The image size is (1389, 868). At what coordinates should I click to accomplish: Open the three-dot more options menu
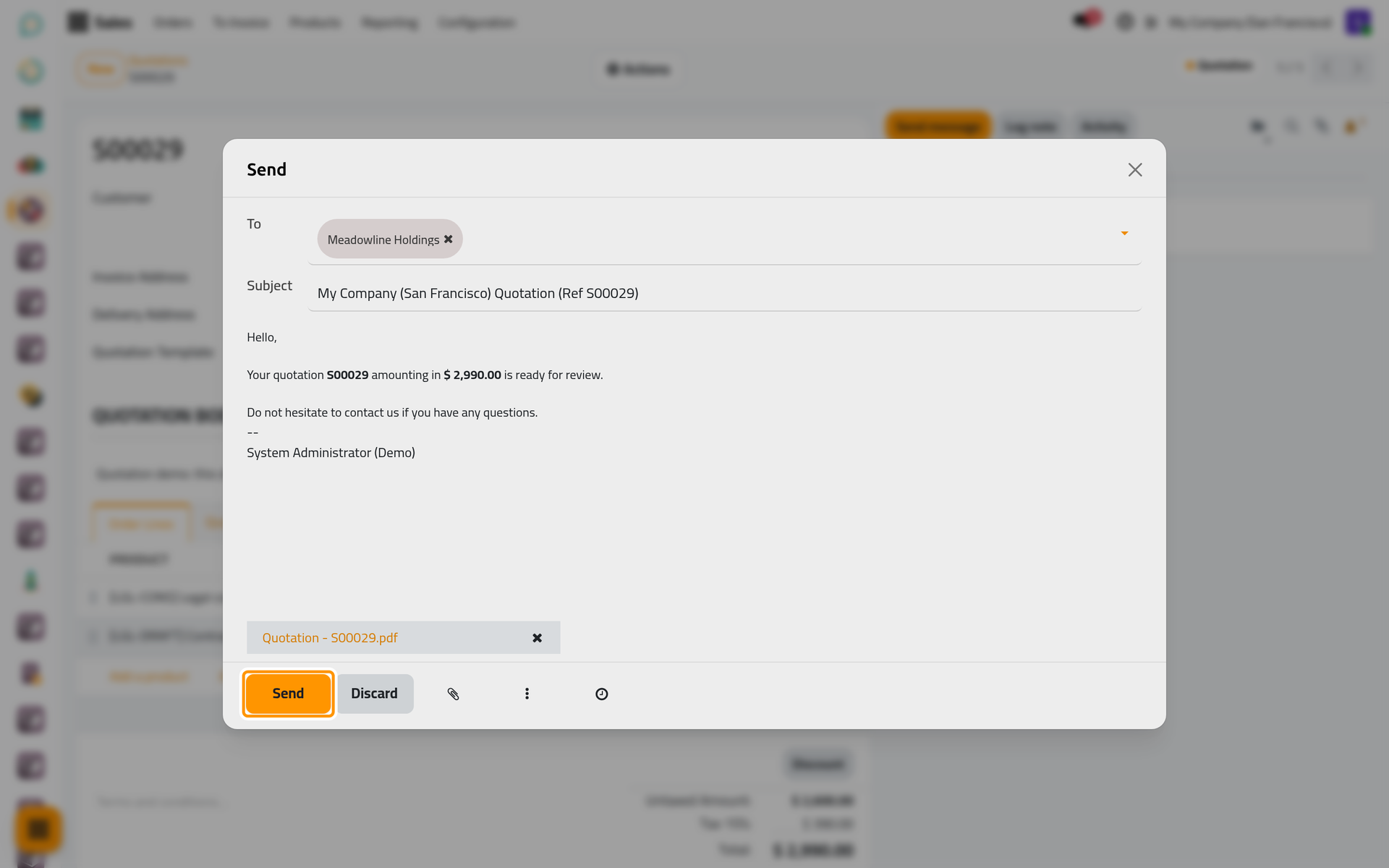click(x=527, y=694)
